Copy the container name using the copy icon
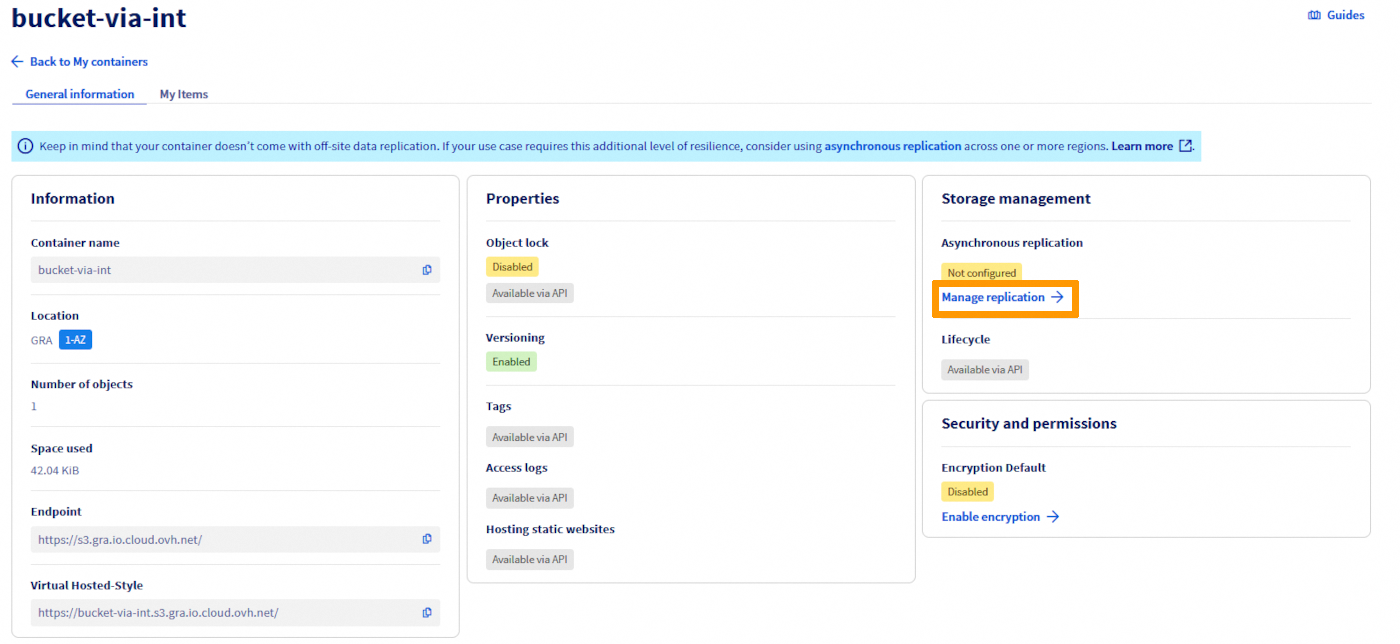This screenshot has height=644, width=1400. 427,269
